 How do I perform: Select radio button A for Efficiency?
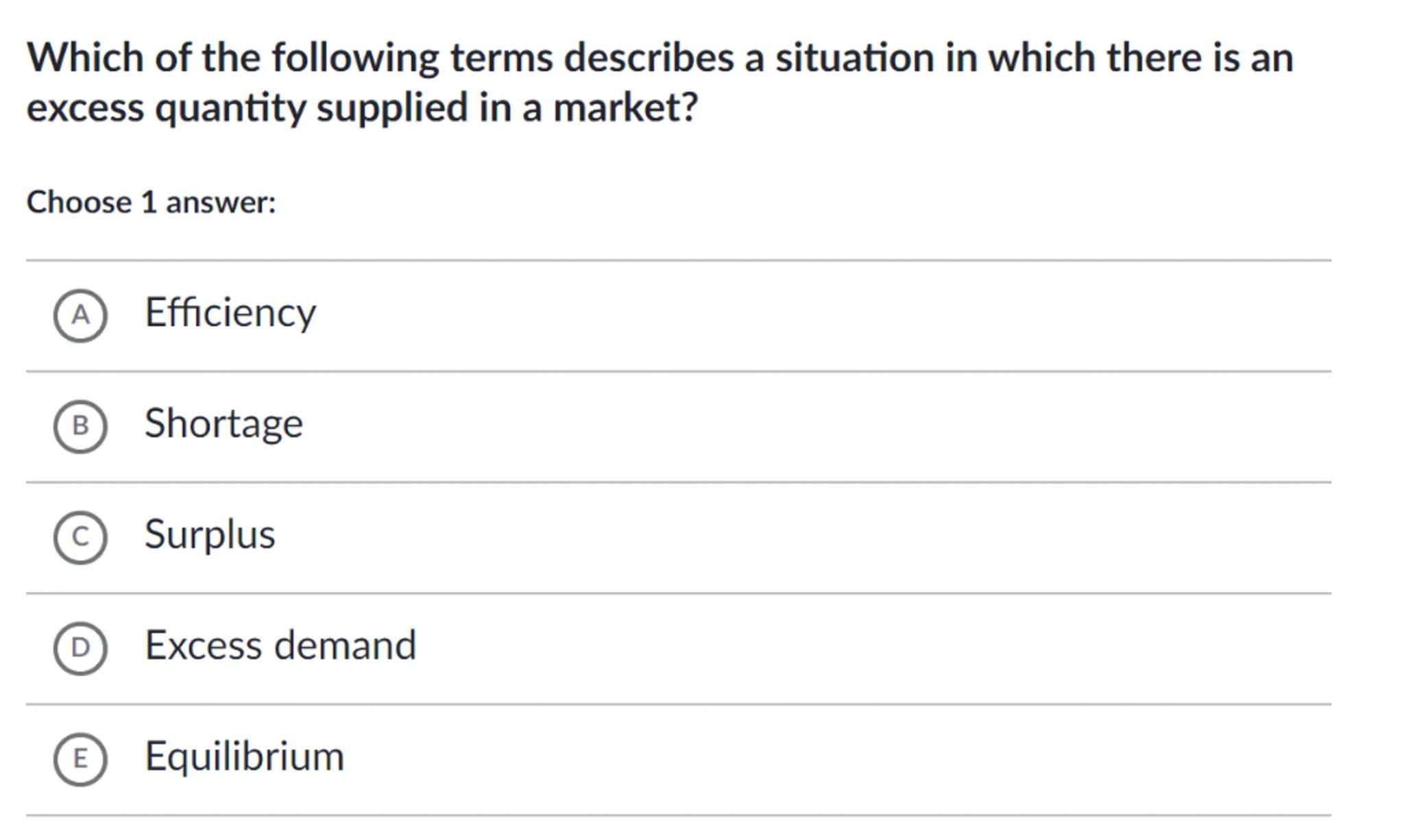(80, 315)
